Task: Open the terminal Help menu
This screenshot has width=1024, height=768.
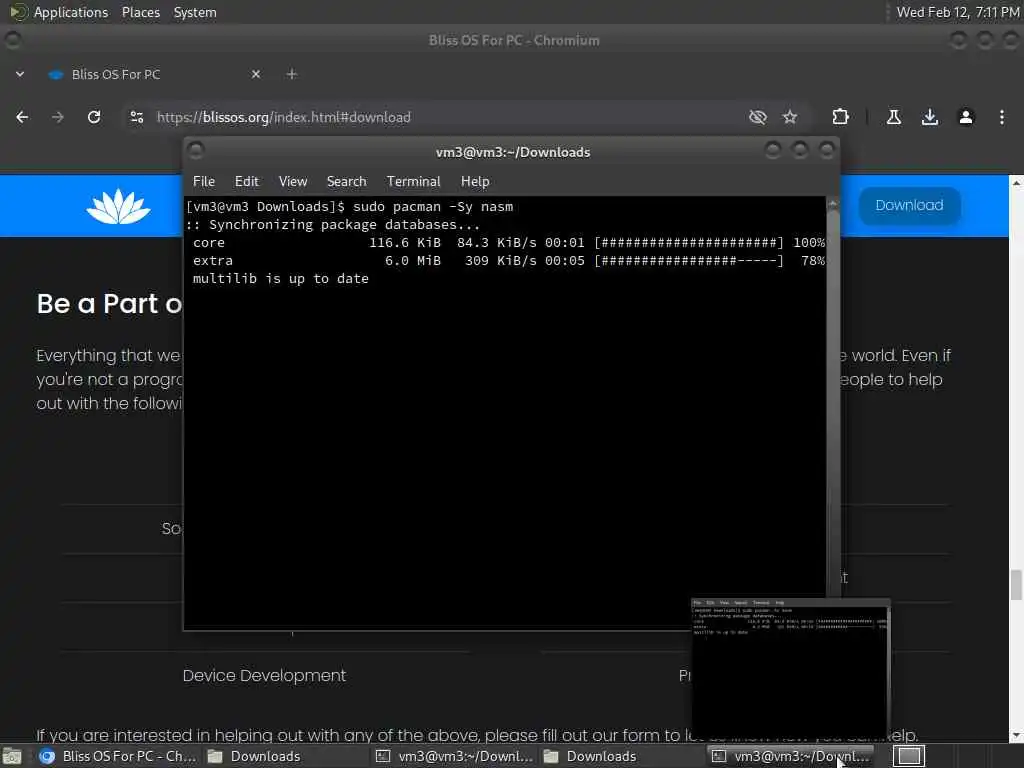Action: (475, 182)
